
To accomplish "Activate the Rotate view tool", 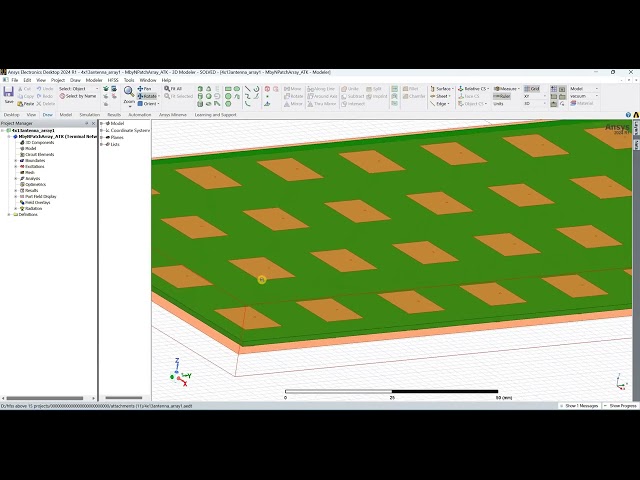I will 147,96.
